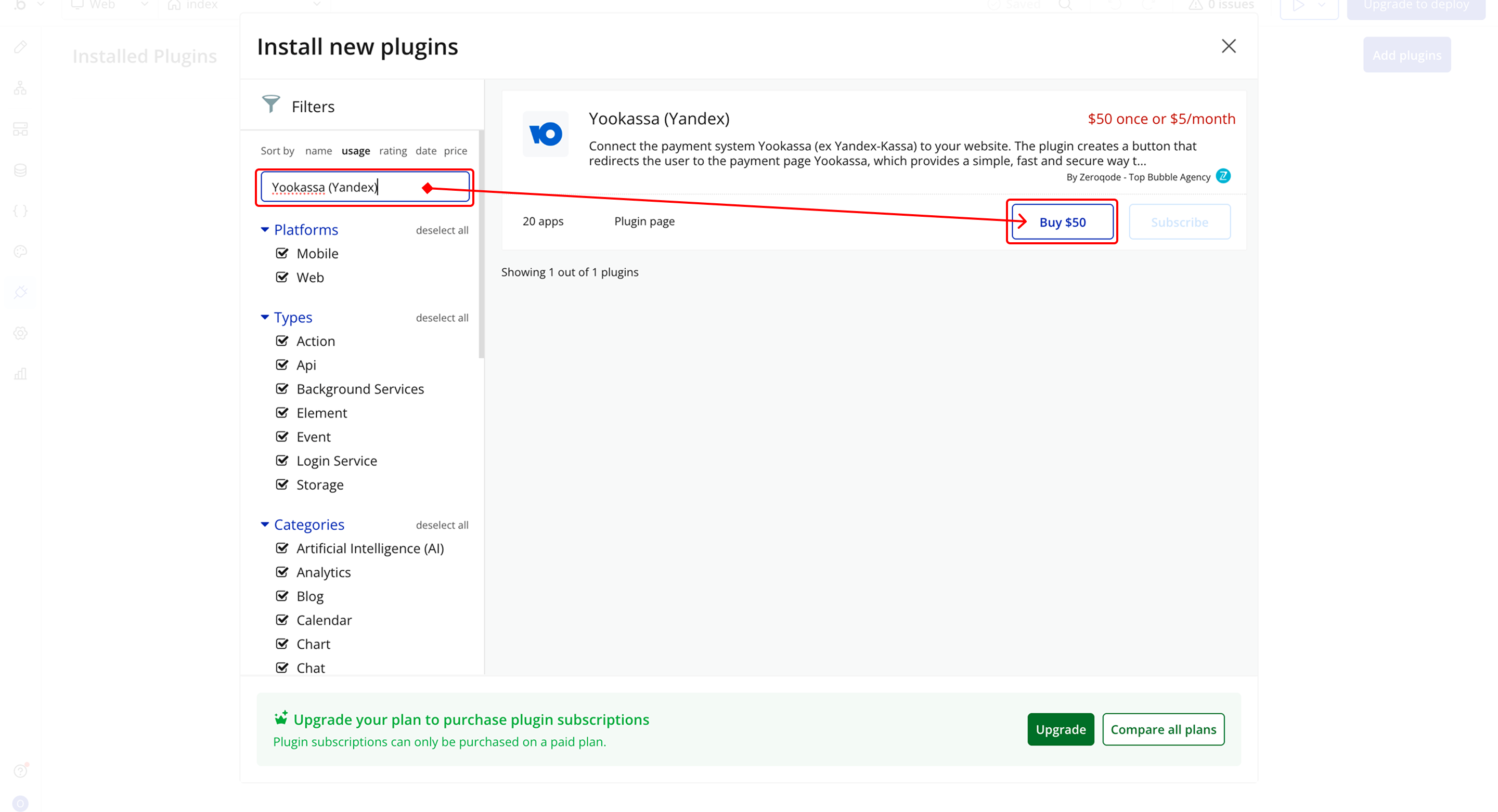Uncheck the Background Services type checkbox
This screenshot has width=1498, height=812.
coord(282,389)
